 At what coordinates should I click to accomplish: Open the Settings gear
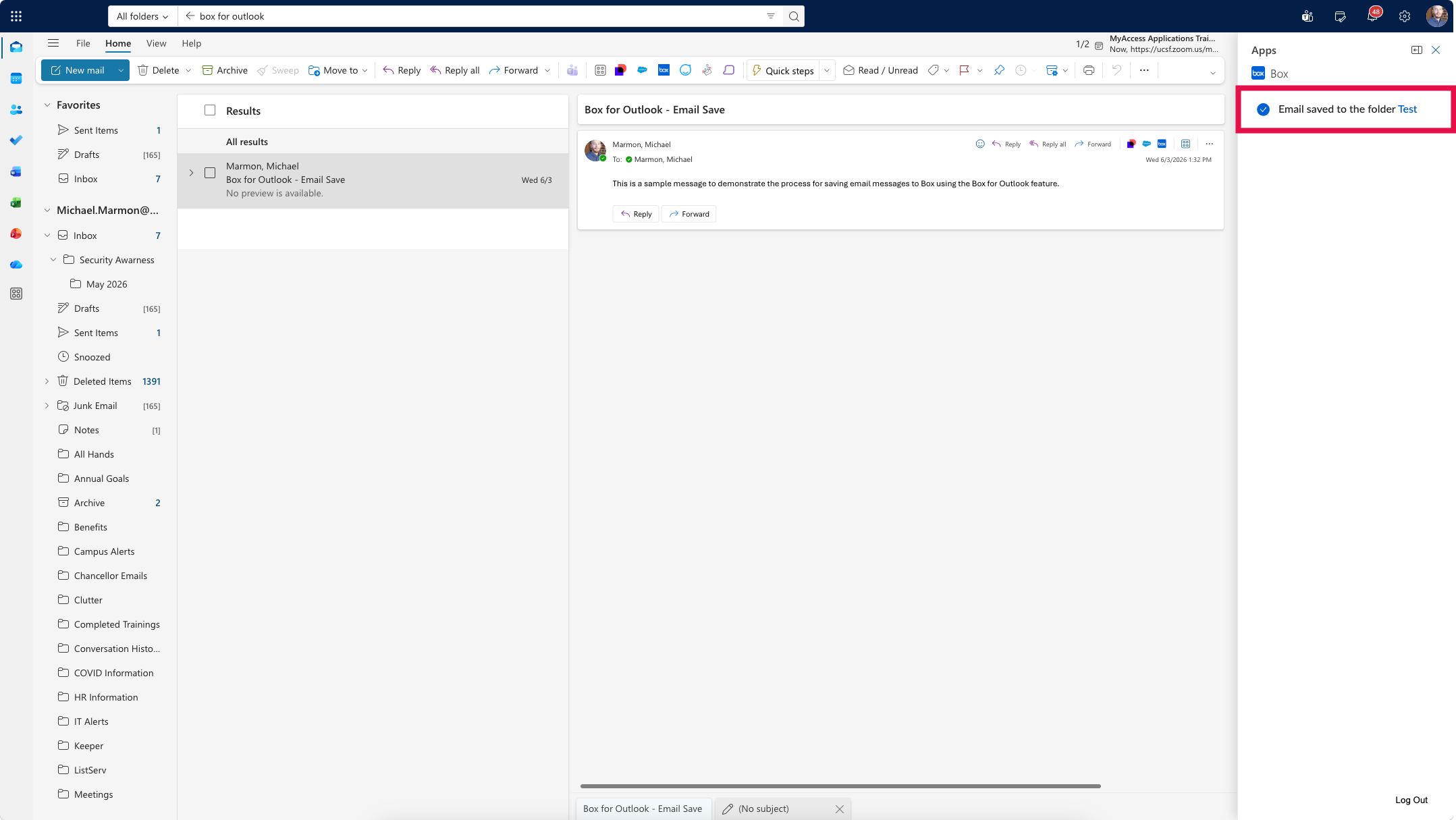point(1405,16)
